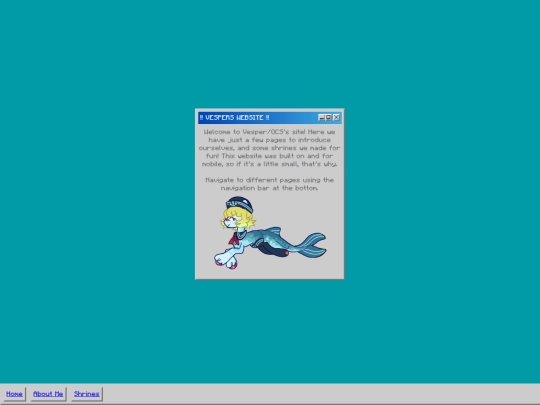The image size is (540, 405).
Task: Open the Shrines page link
Action: (86, 394)
